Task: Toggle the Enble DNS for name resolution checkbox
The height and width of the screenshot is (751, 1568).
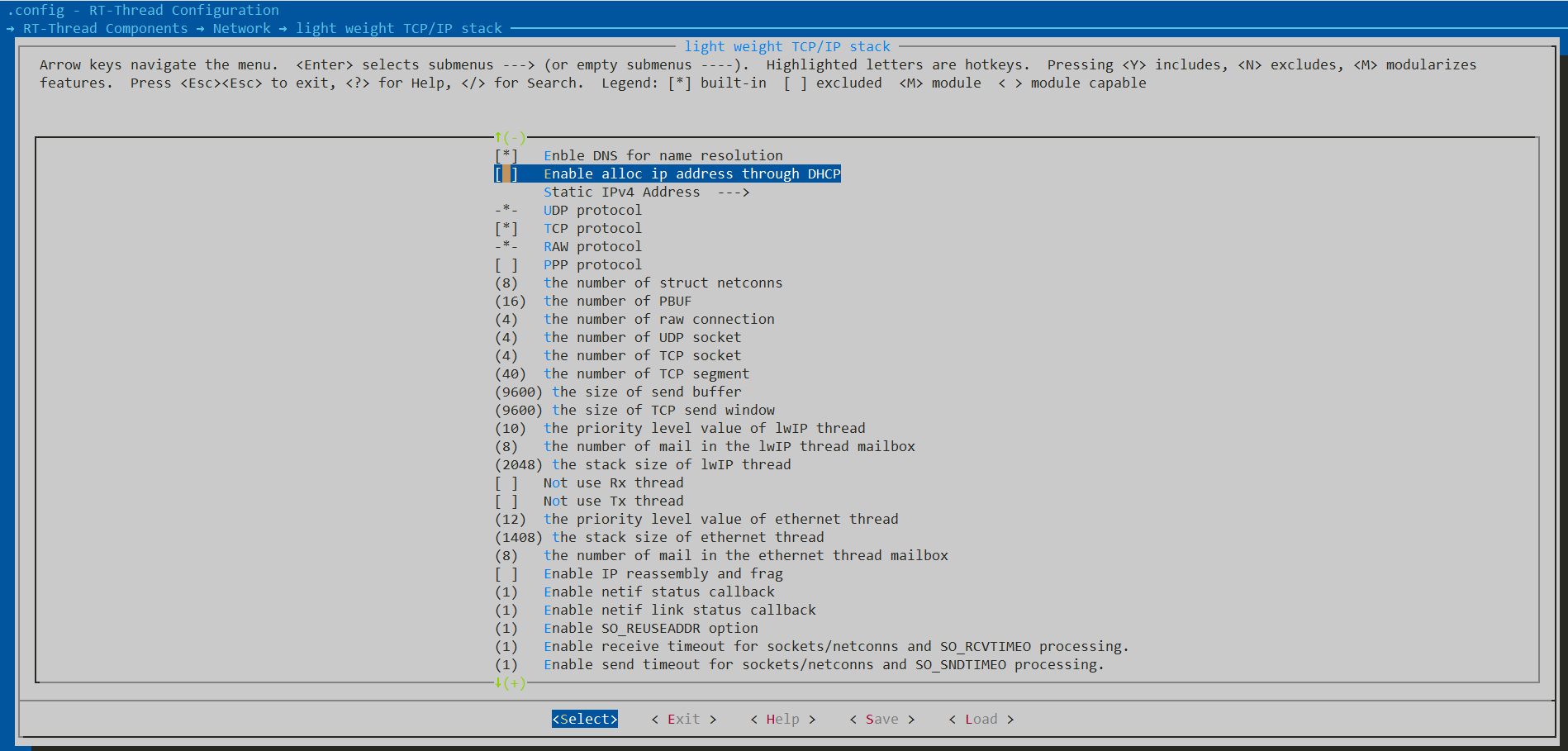Action: pyautogui.click(x=506, y=155)
